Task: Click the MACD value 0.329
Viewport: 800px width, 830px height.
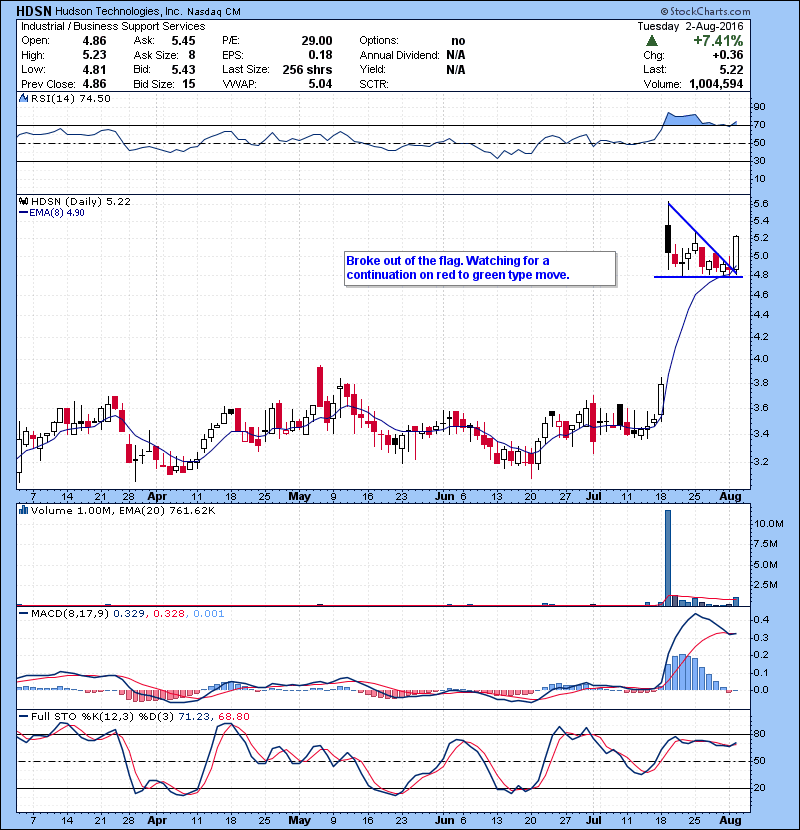Action: (x=129, y=614)
